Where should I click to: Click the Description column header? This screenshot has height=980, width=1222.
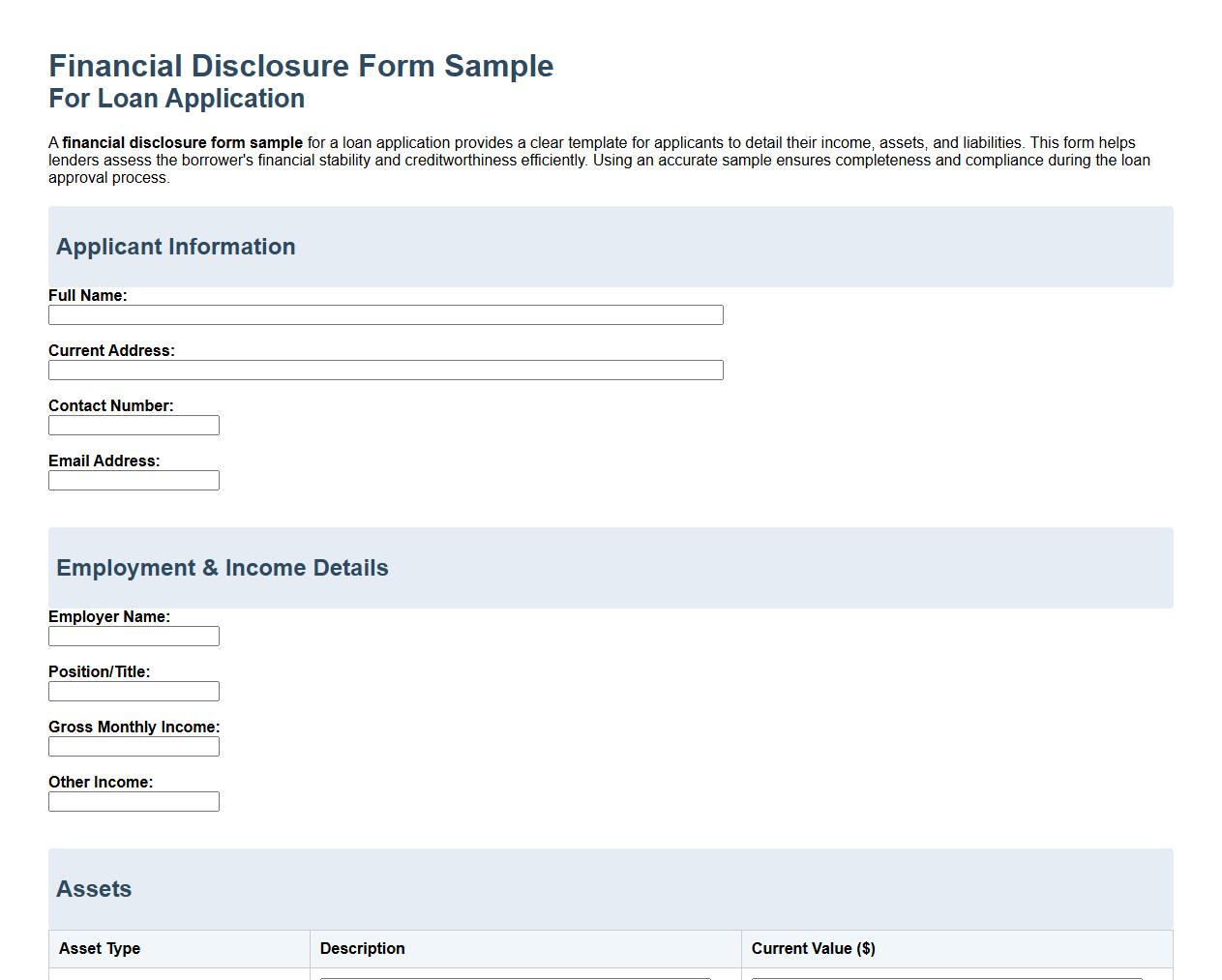click(x=363, y=949)
